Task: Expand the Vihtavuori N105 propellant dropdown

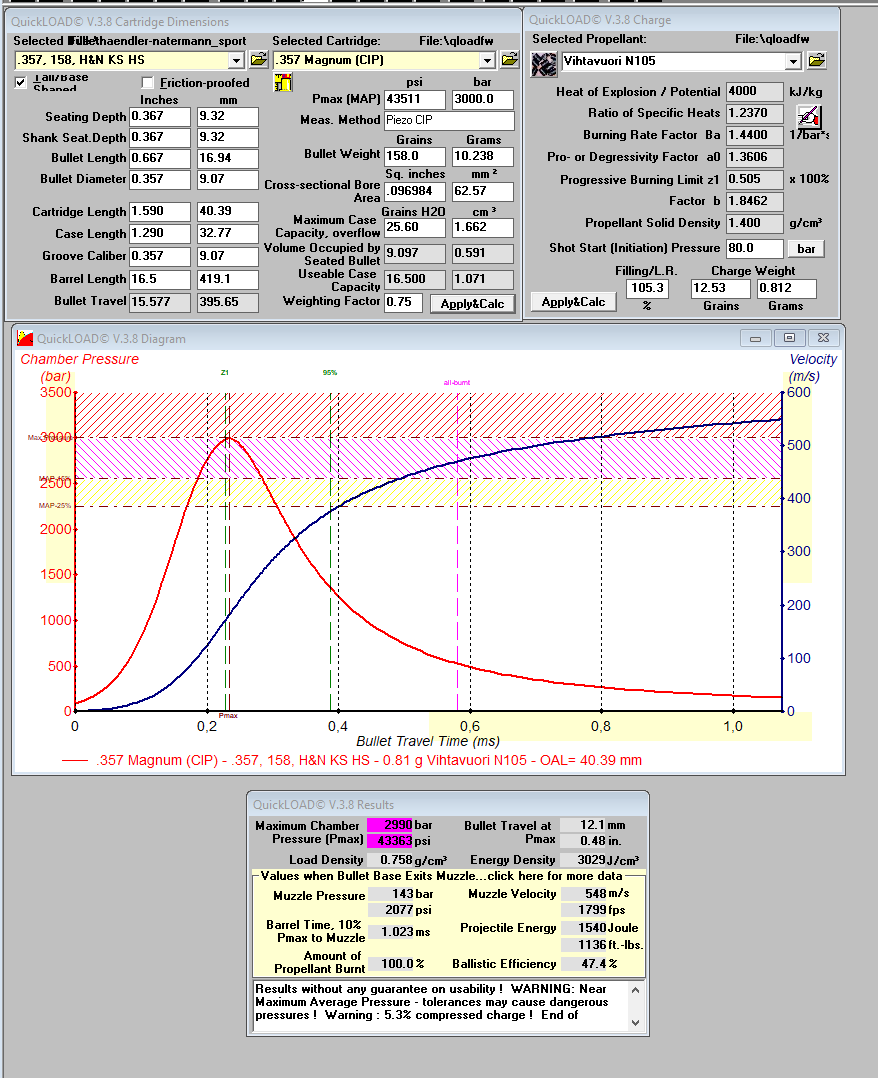Action: (793, 62)
